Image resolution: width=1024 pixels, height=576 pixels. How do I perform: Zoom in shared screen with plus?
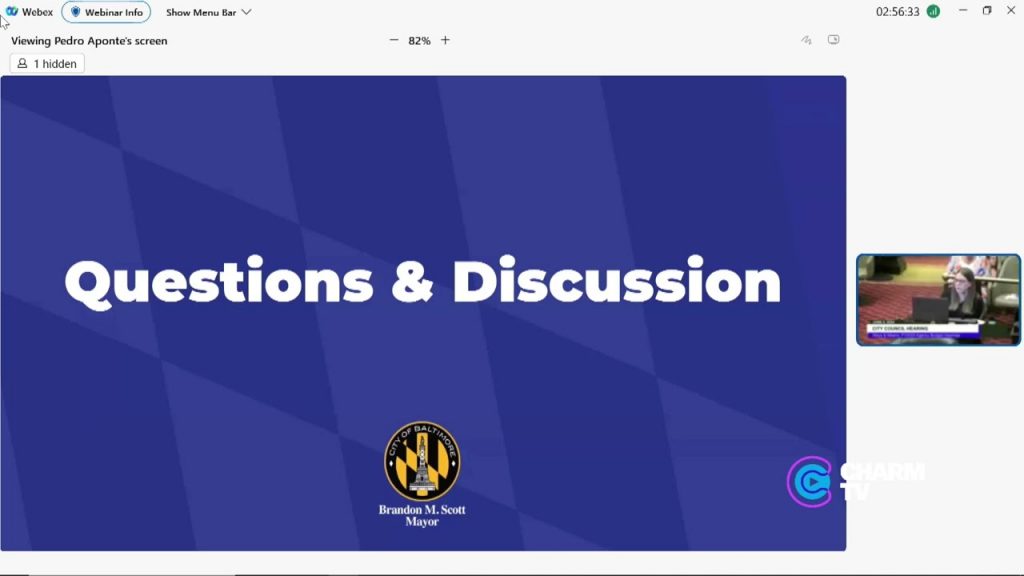tap(445, 40)
